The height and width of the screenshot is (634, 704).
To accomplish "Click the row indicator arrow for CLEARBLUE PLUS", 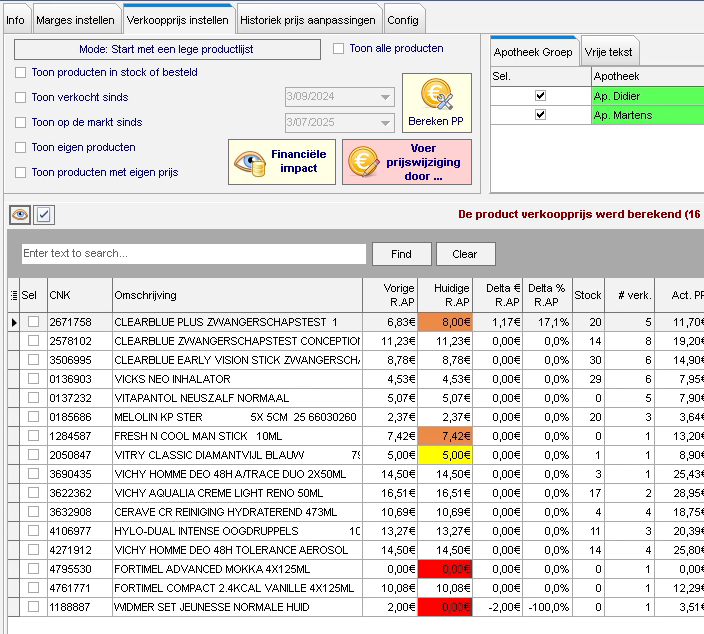I will 14,322.
